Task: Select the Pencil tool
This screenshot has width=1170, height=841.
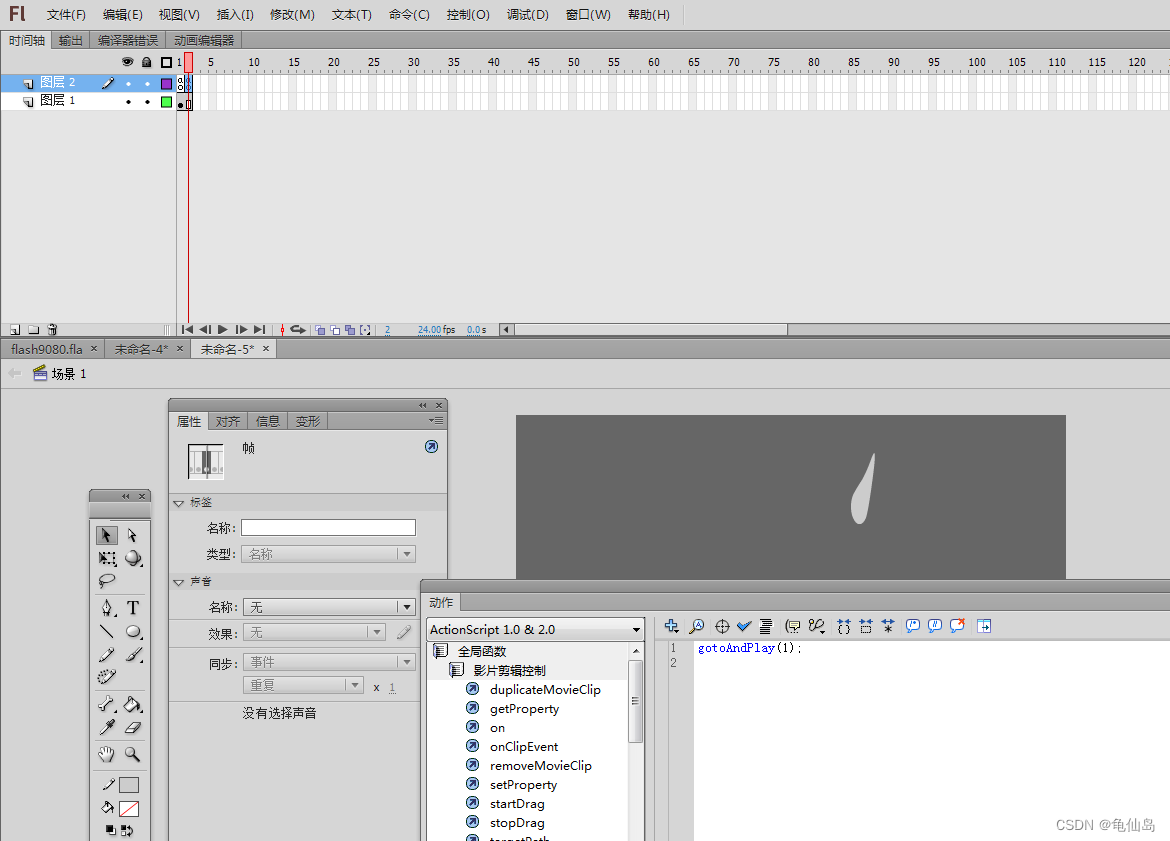Action: pyautogui.click(x=107, y=654)
